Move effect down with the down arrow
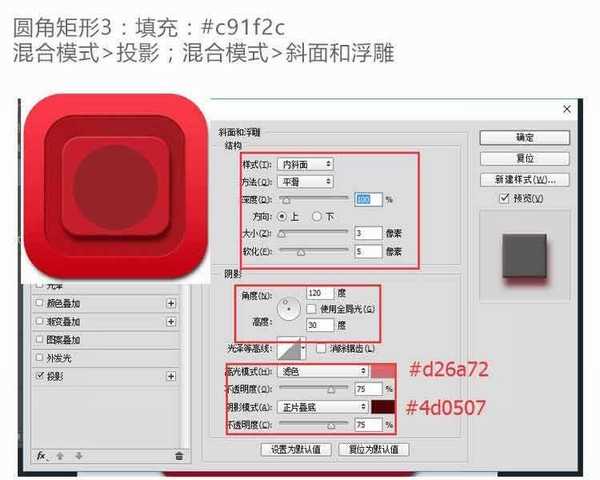This screenshot has height=480, width=600. pyautogui.click(x=77, y=455)
